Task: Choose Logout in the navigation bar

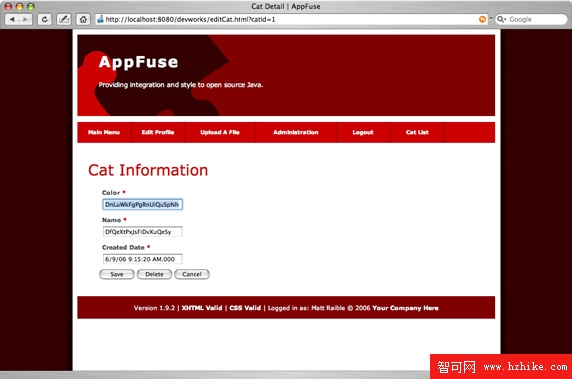Action: pyautogui.click(x=363, y=132)
